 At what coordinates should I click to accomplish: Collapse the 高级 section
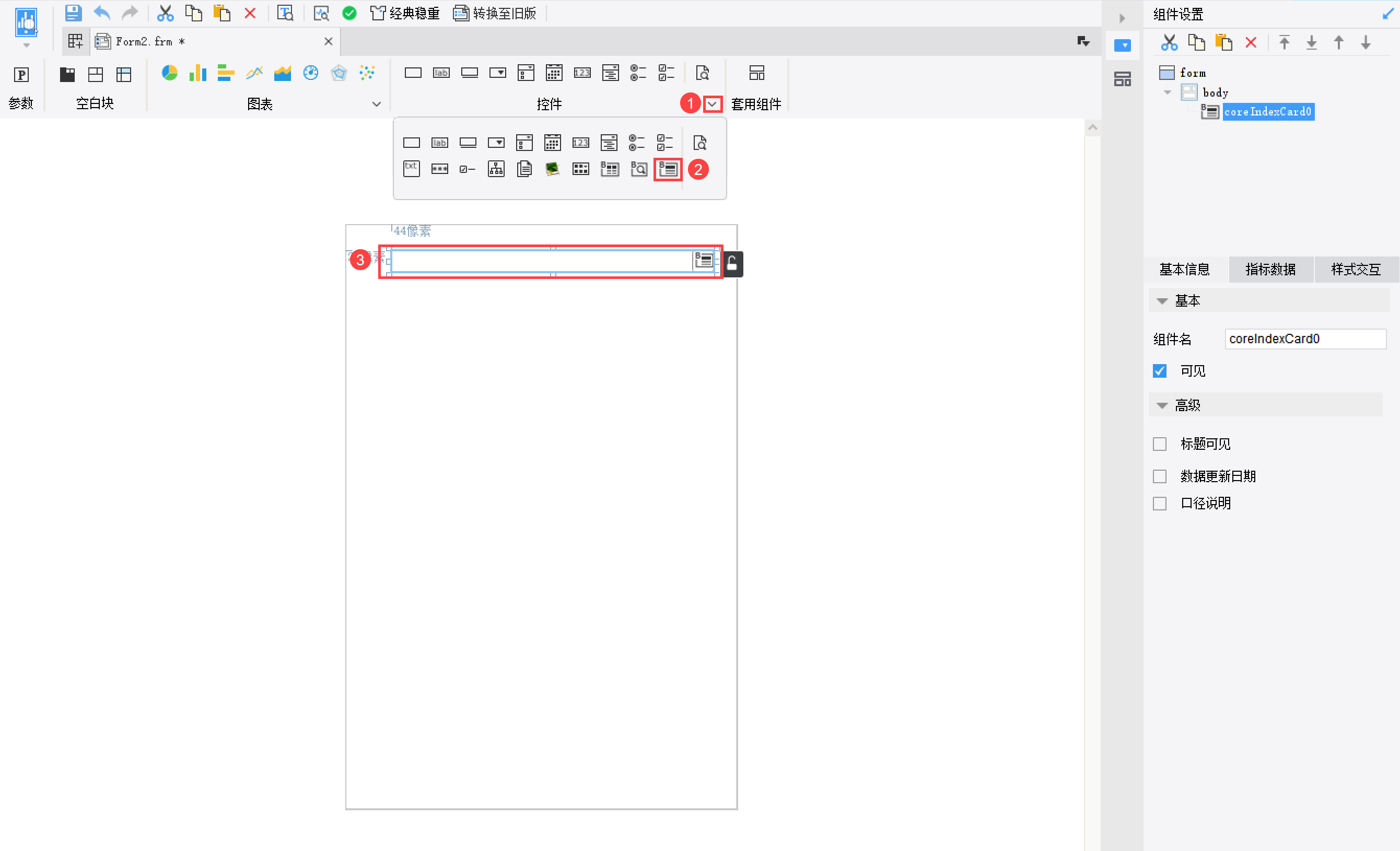(1162, 405)
